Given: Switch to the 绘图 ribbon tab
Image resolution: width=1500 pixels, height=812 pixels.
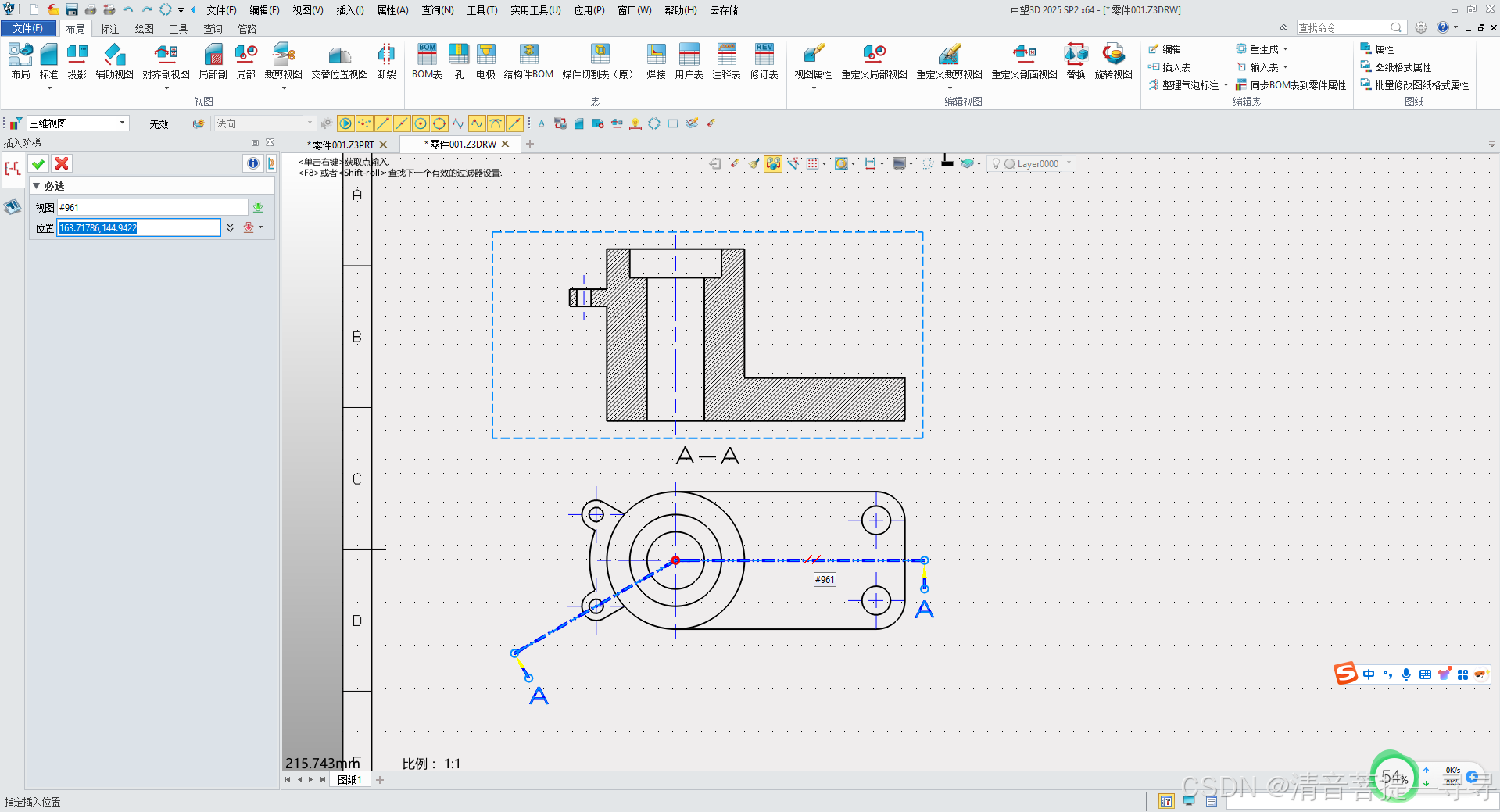Looking at the screenshot, I should point(144,29).
